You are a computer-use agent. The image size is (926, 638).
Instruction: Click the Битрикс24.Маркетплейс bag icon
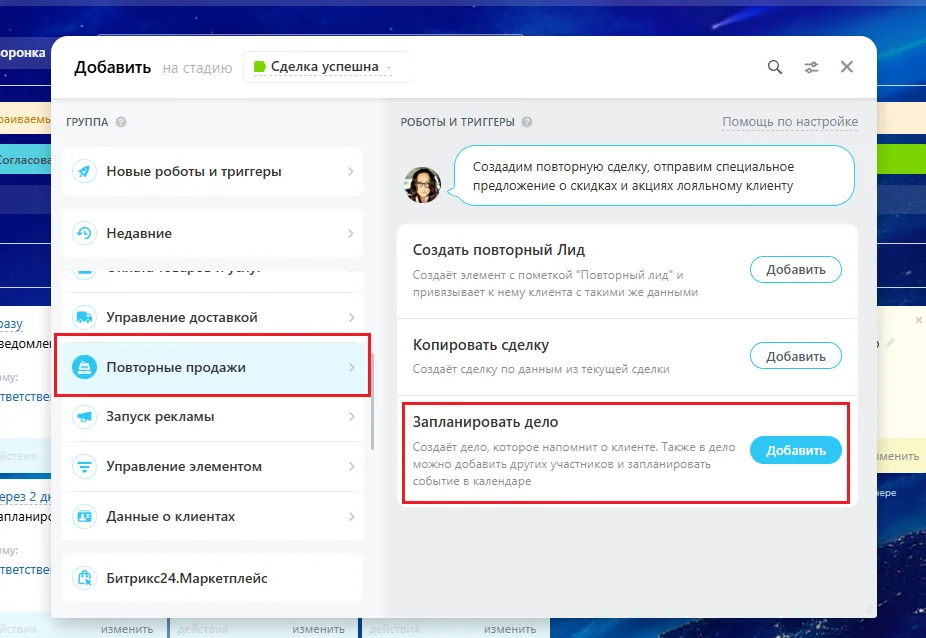(84, 578)
